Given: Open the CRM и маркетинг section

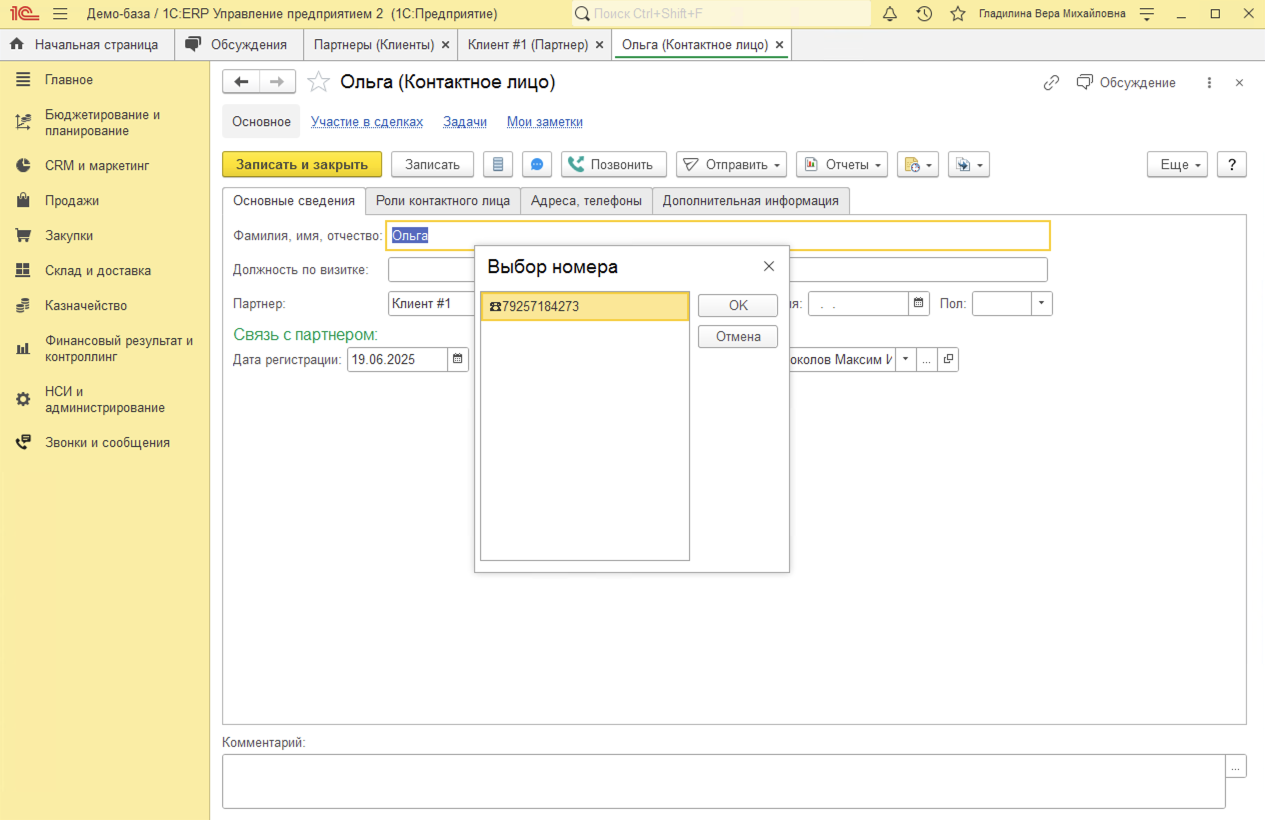Looking at the screenshot, I should coord(96,166).
